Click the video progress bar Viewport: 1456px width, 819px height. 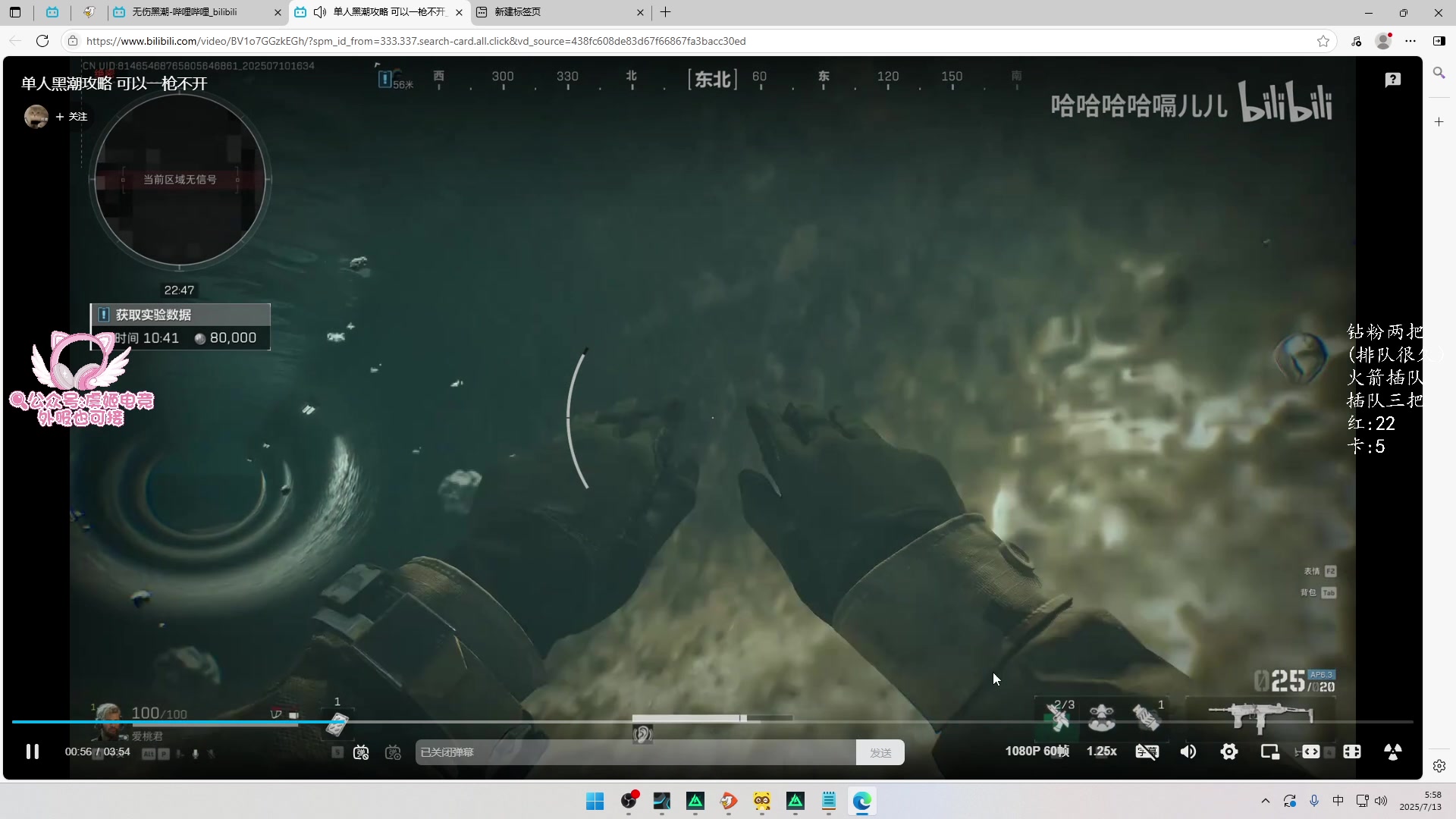pyautogui.click(x=712, y=722)
